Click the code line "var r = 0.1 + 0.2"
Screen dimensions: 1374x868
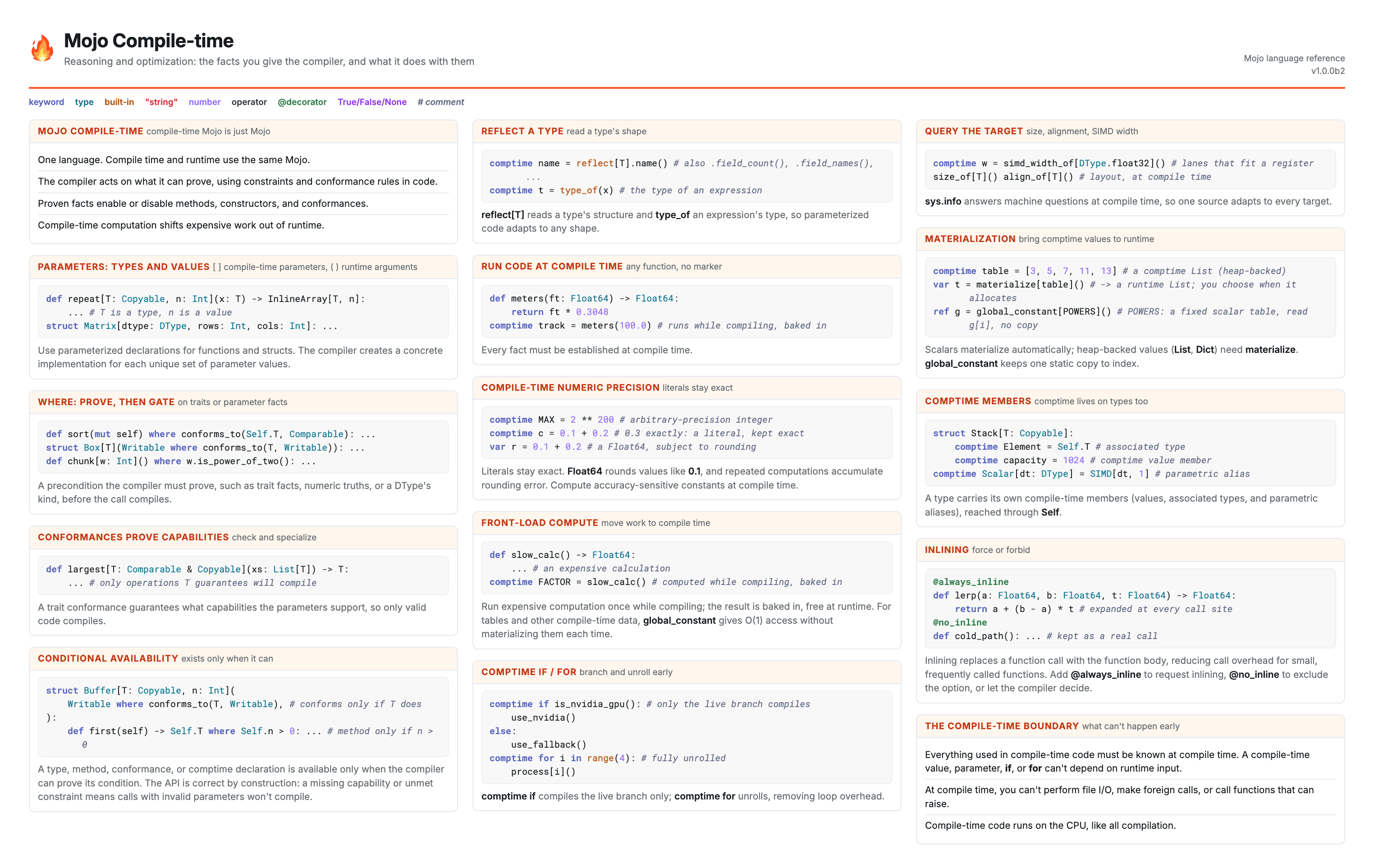point(623,447)
